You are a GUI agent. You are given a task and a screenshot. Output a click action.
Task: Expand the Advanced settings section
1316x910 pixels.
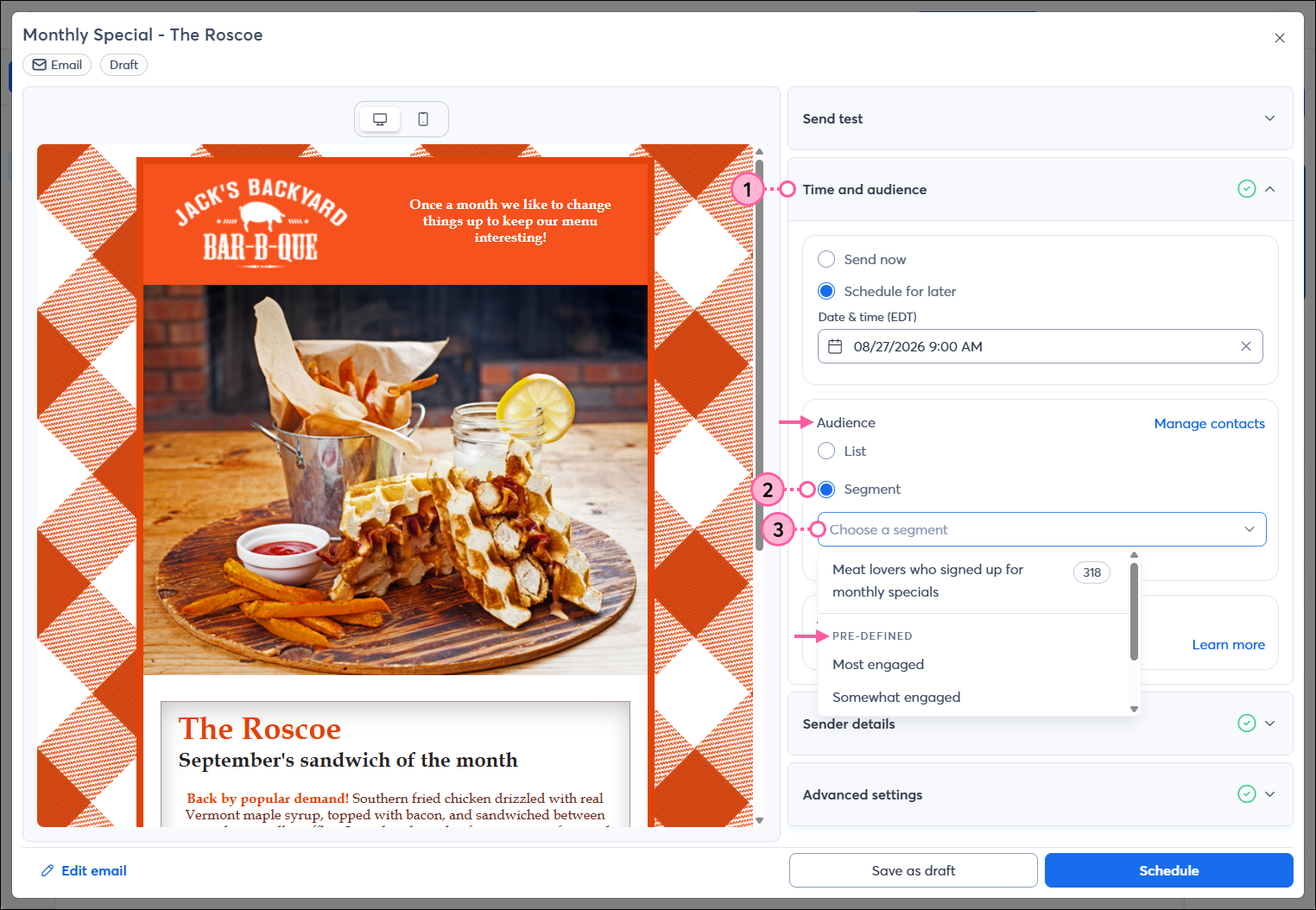coord(1269,794)
